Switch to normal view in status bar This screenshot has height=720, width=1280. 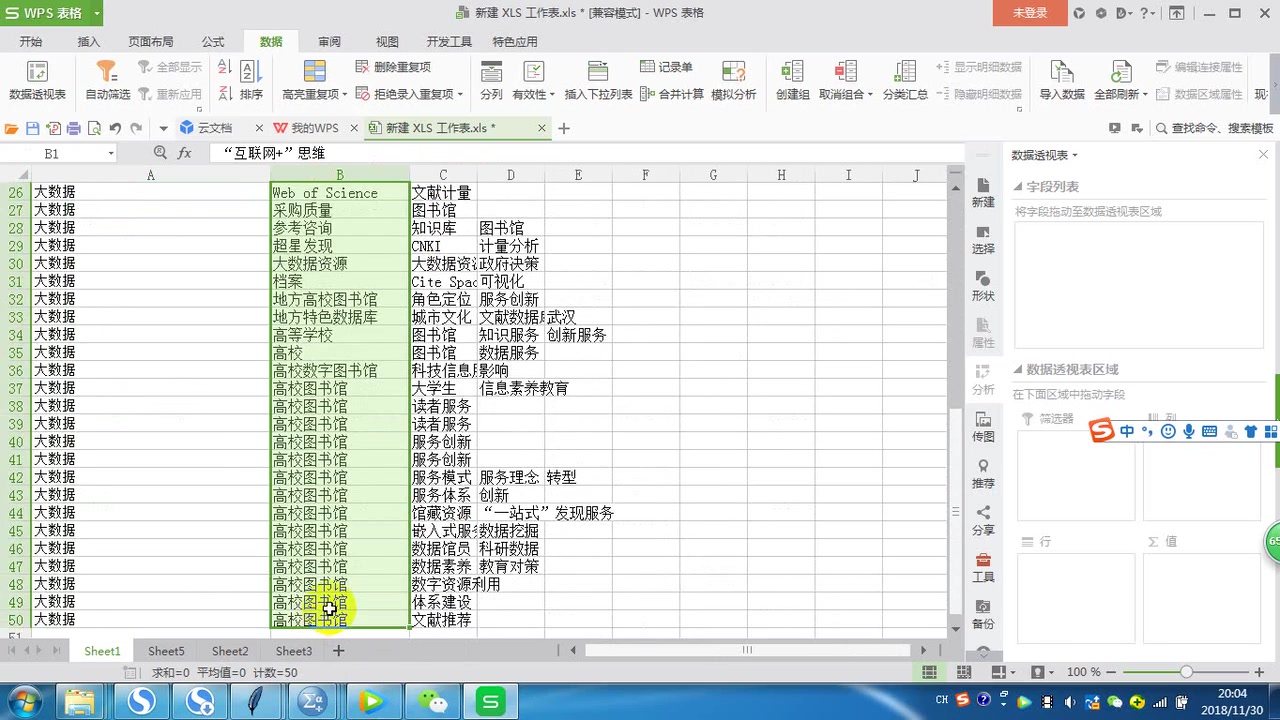[929, 672]
